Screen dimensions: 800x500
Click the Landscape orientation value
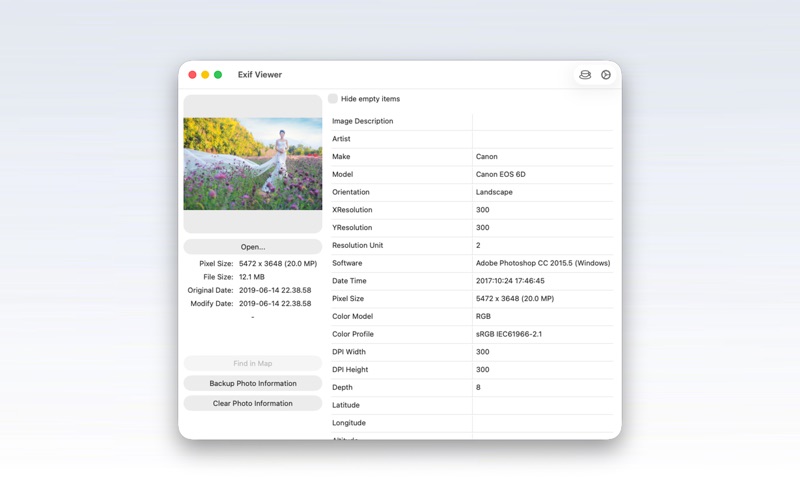pos(494,192)
